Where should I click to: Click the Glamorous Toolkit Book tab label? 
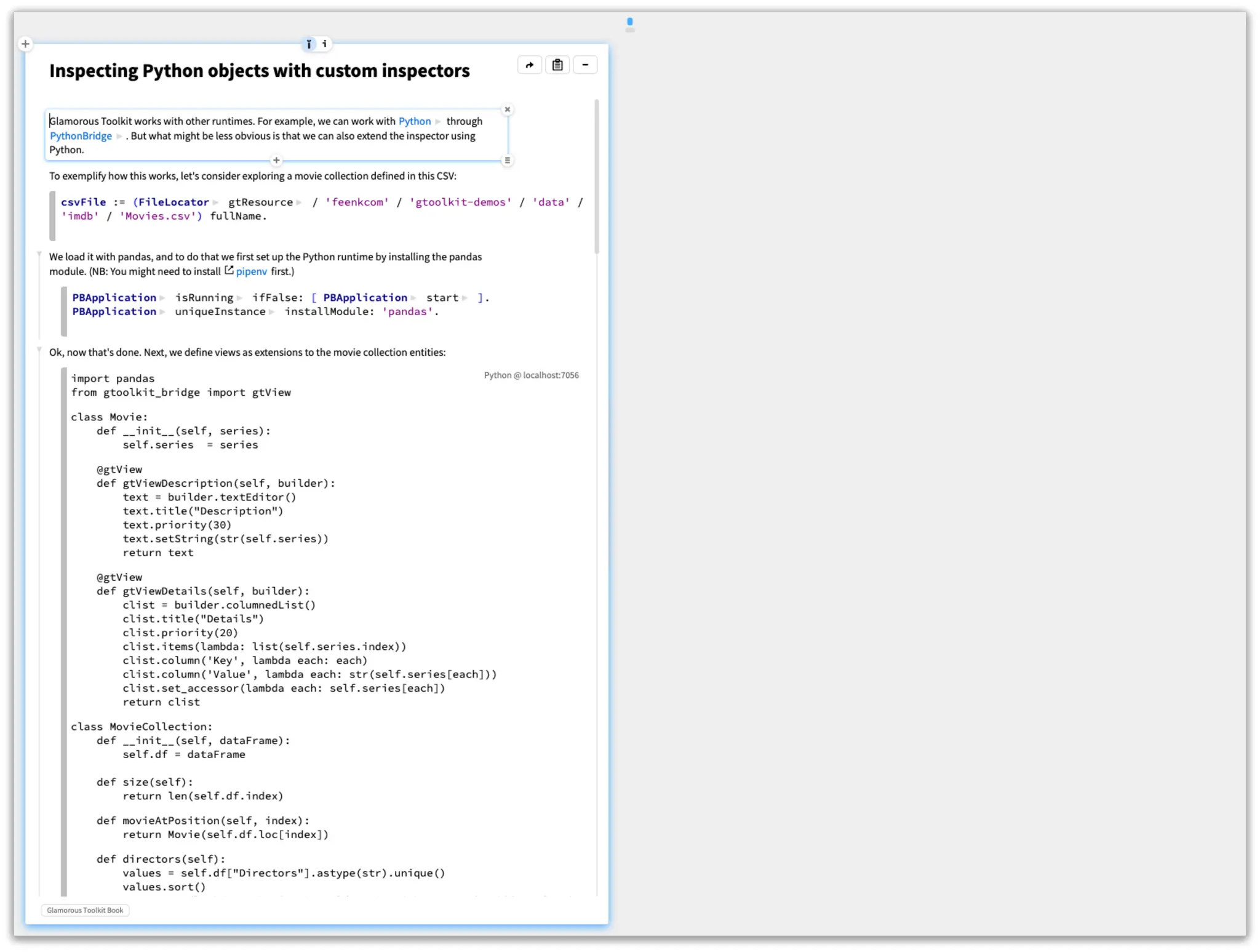pyautogui.click(x=85, y=910)
